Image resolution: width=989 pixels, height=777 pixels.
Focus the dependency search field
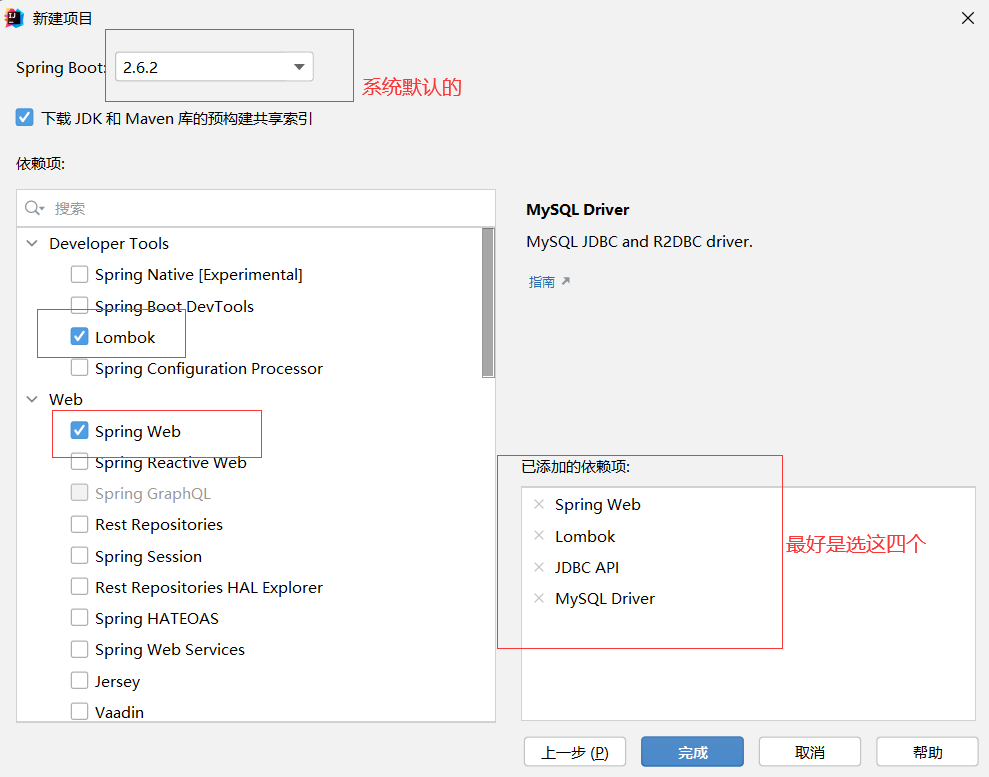pos(255,208)
